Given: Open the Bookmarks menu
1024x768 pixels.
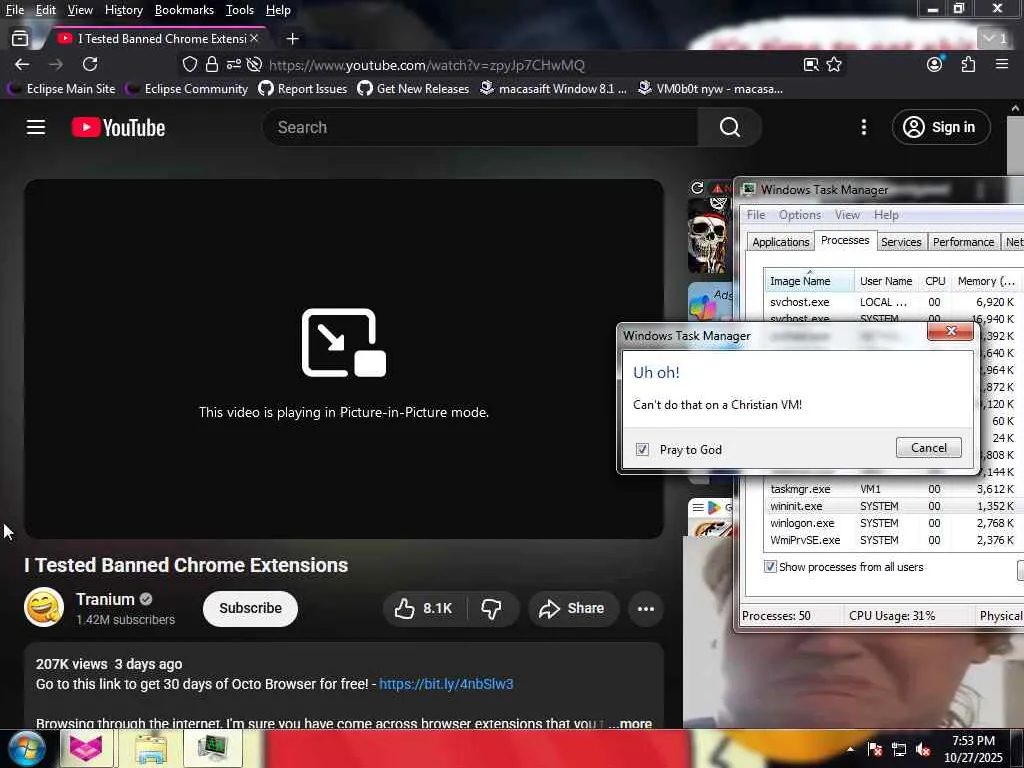Looking at the screenshot, I should 184,10.
